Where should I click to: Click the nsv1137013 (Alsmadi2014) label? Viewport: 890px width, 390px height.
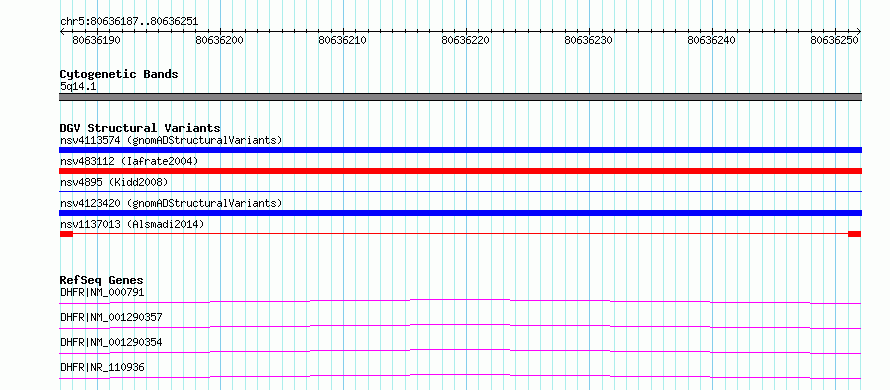coord(132,224)
